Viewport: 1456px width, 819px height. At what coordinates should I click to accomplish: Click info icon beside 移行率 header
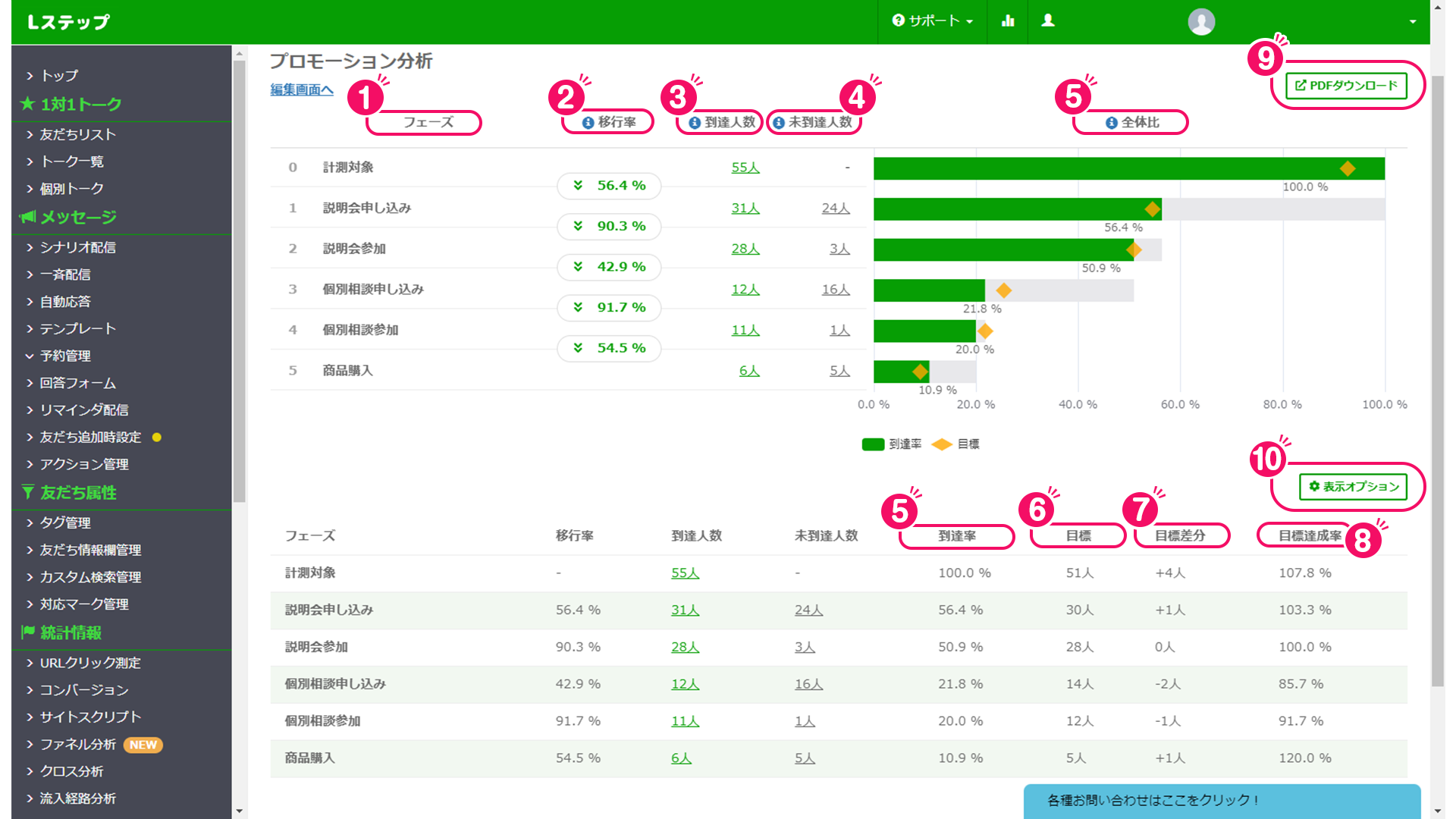tap(588, 123)
